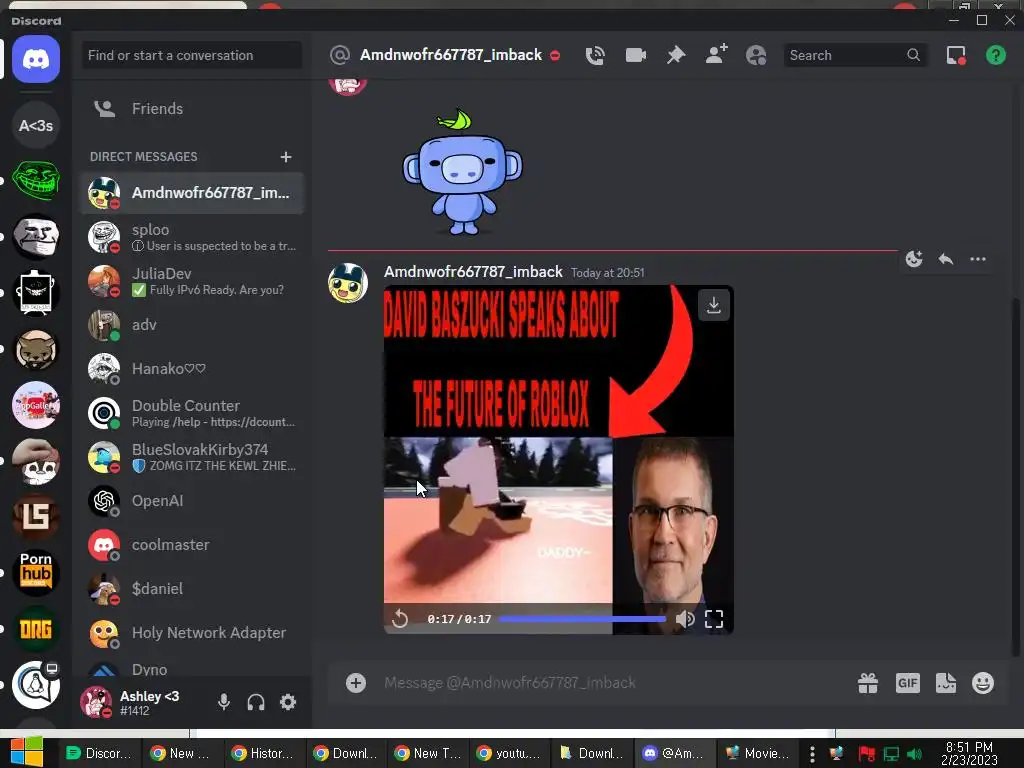Focus Find or start a conversation box
The image size is (1024, 768).
click(192, 56)
